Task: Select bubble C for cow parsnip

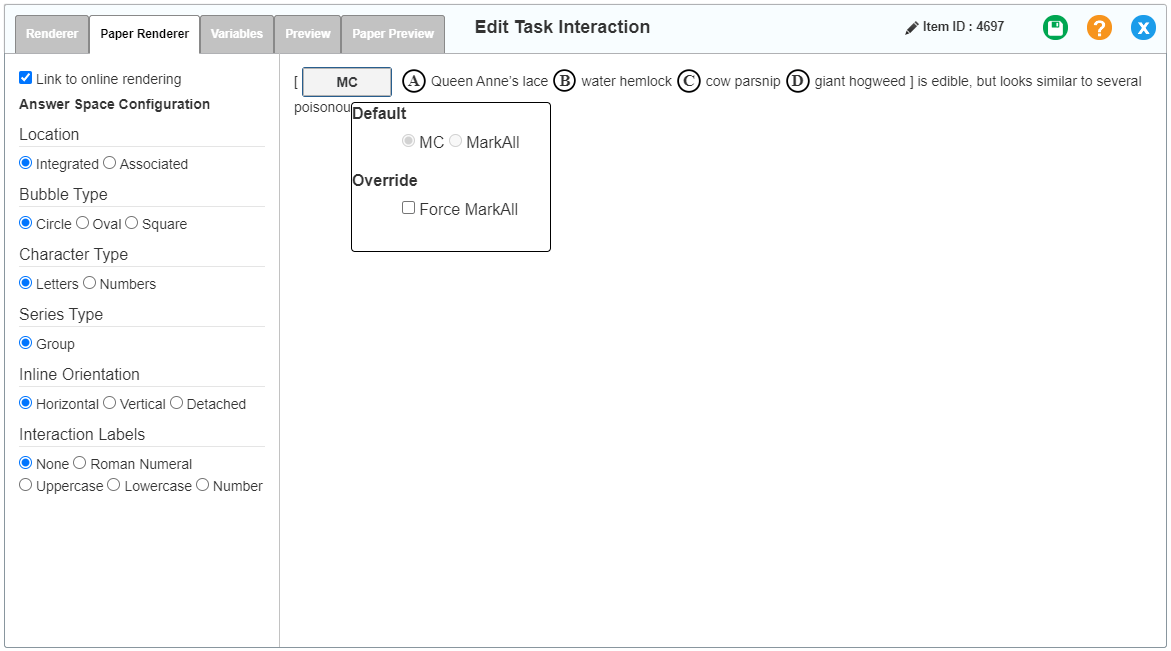Action: 689,81
